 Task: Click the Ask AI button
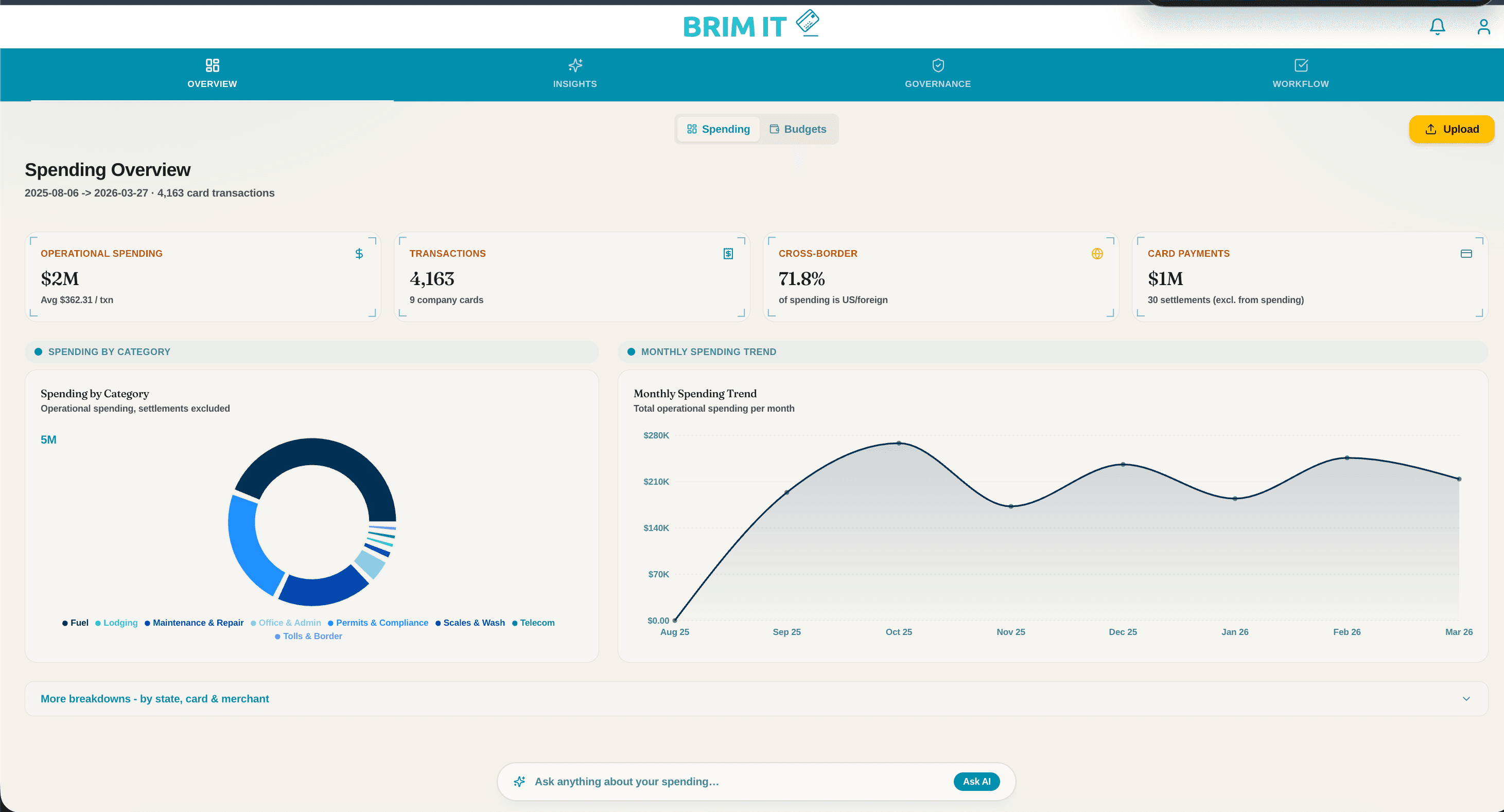click(x=976, y=781)
